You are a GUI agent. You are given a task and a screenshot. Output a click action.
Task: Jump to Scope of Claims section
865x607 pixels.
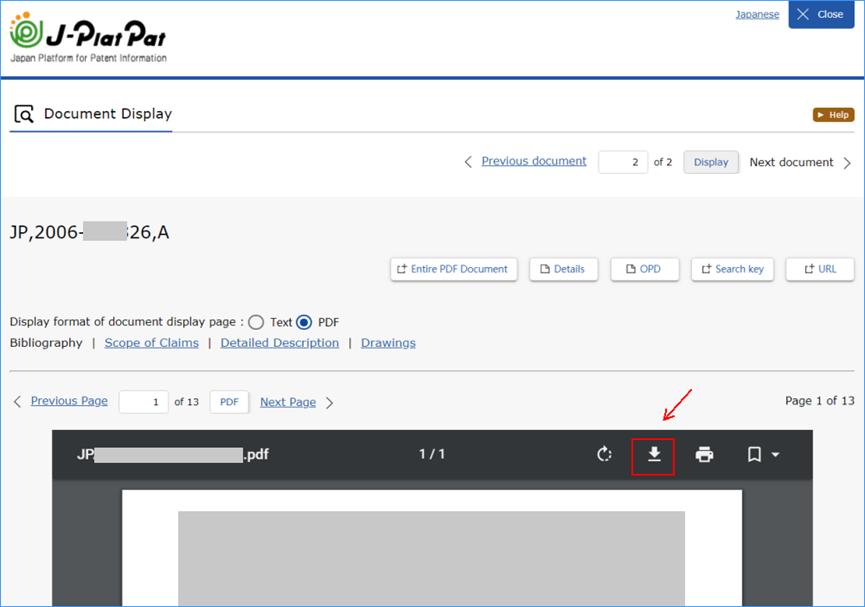click(151, 343)
